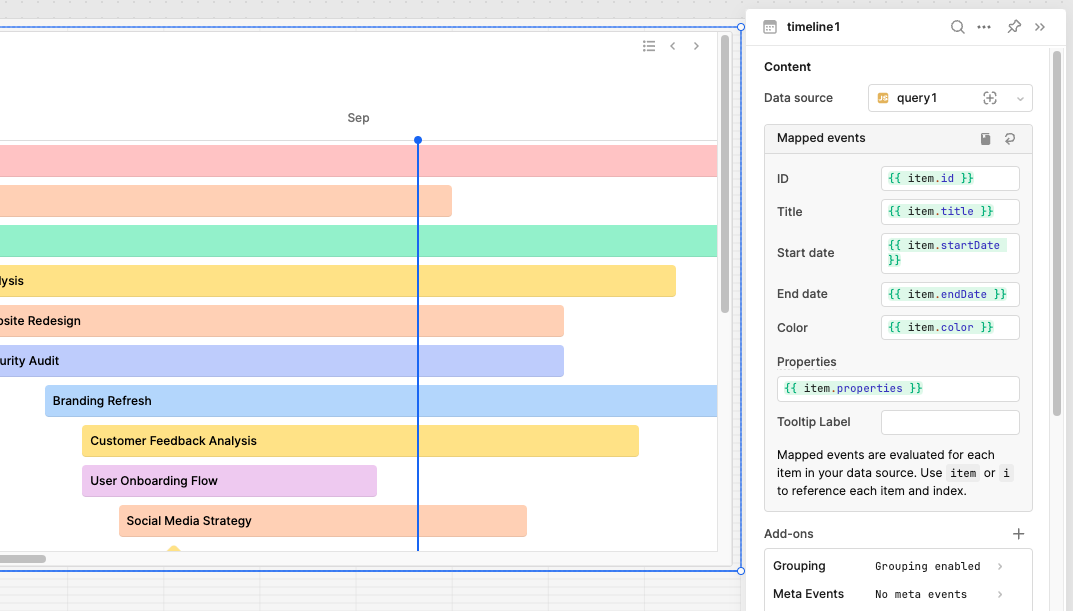Pin the inspector panel
This screenshot has height=611, width=1073.
point(1013,27)
